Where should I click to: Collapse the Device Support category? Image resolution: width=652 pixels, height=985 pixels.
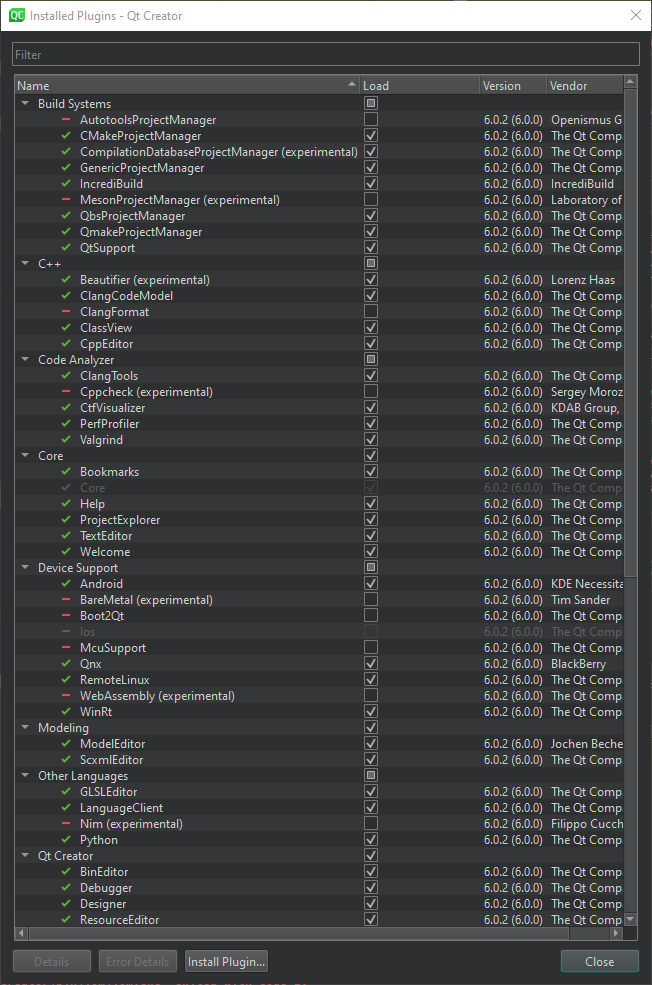[25, 568]
